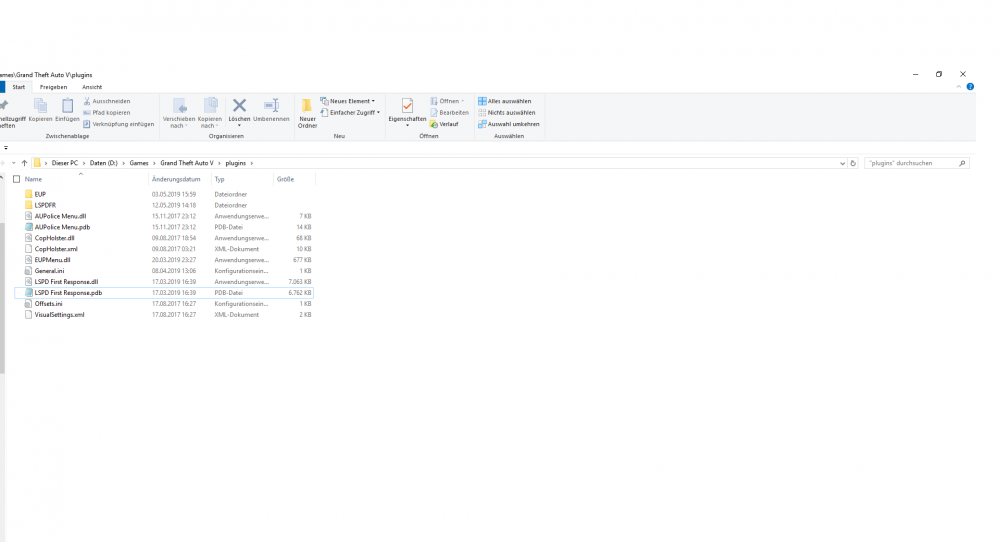Click the Bearbeiten command
The image size is (1000, 542).
(x=450, y=112)
